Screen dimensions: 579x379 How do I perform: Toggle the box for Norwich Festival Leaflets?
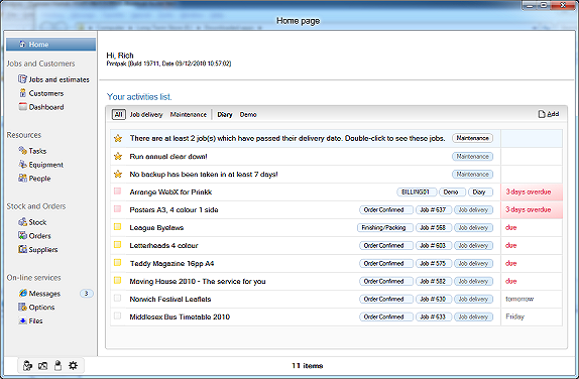click(117, 298)
